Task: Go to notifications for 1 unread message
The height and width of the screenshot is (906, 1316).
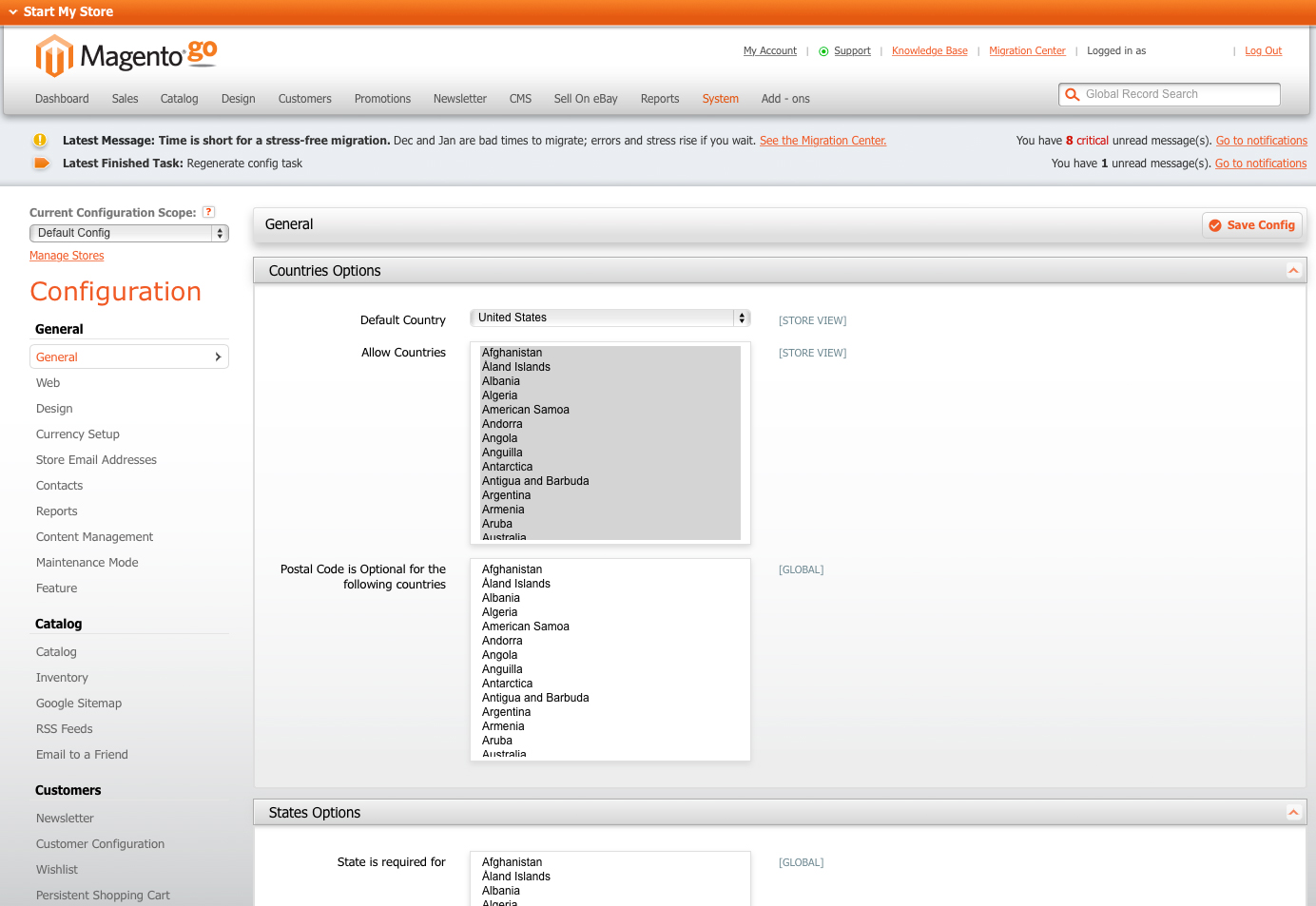Action: click(1261, 164)
